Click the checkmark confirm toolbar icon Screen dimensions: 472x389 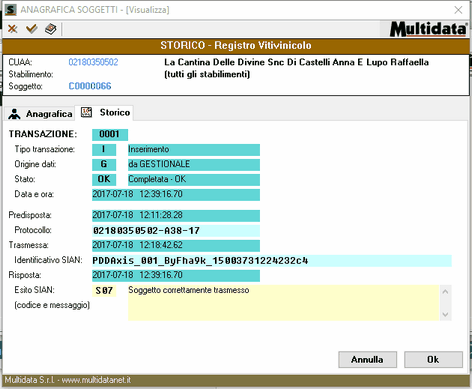[32, 29]
